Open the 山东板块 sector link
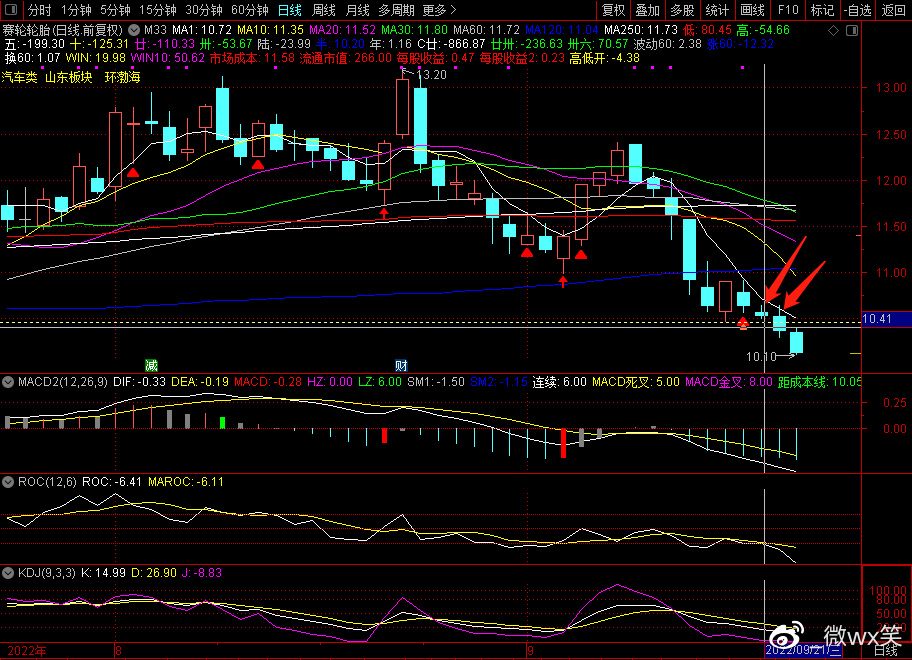912x660 pixels. click(x=67, y=77)
